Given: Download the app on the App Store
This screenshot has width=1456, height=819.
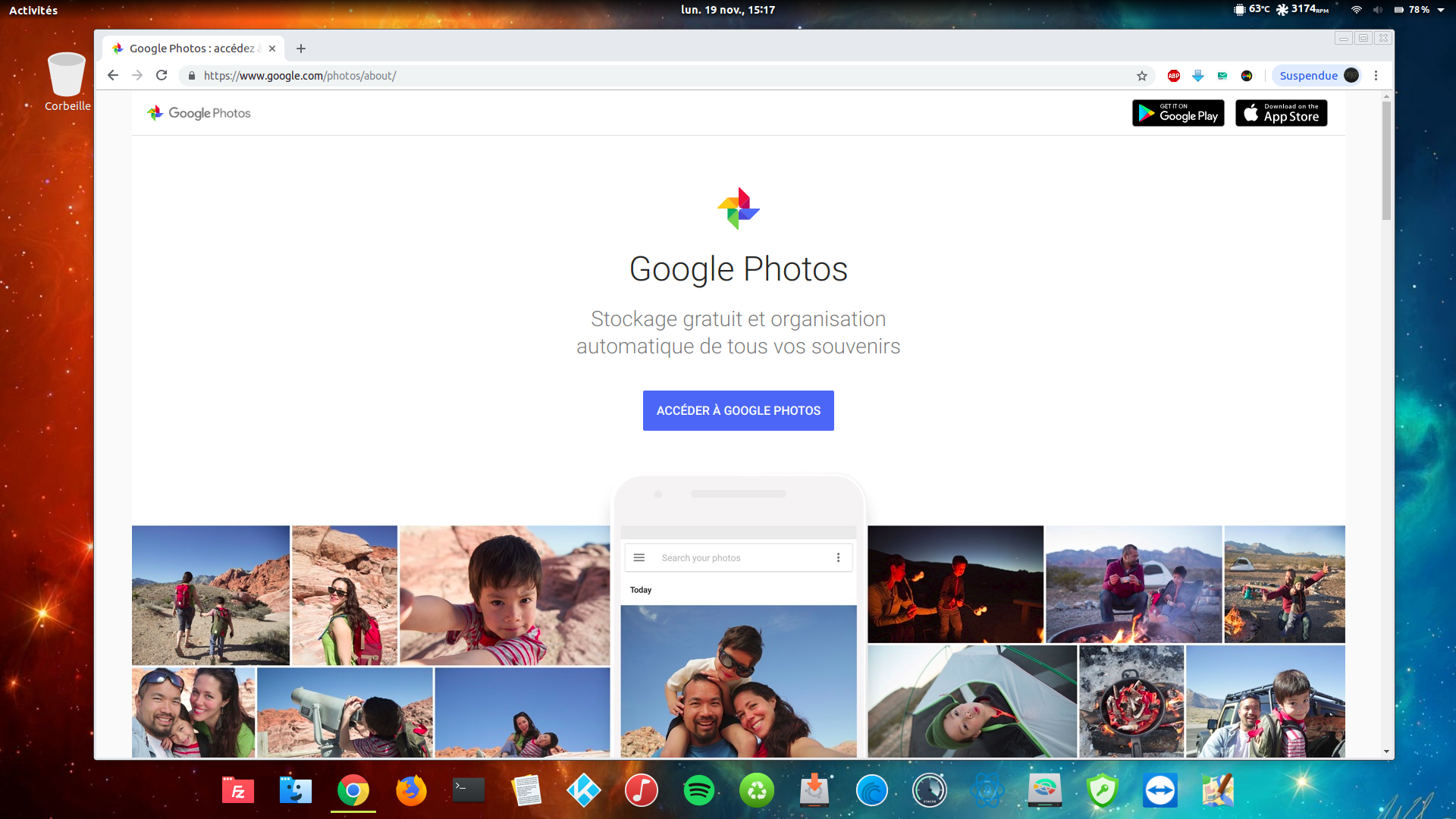Looking at the screenshot, I should coord(1282,113).
